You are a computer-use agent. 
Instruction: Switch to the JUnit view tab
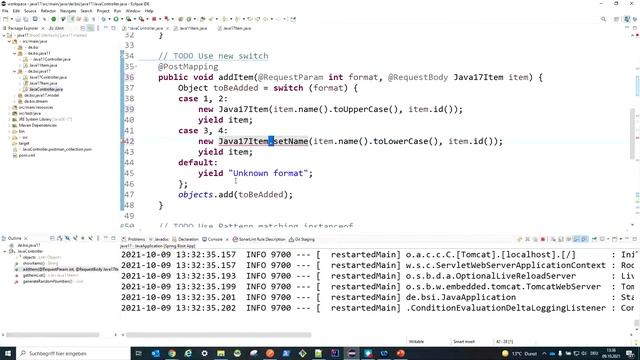pyautogui.click(x=56, y=28)
